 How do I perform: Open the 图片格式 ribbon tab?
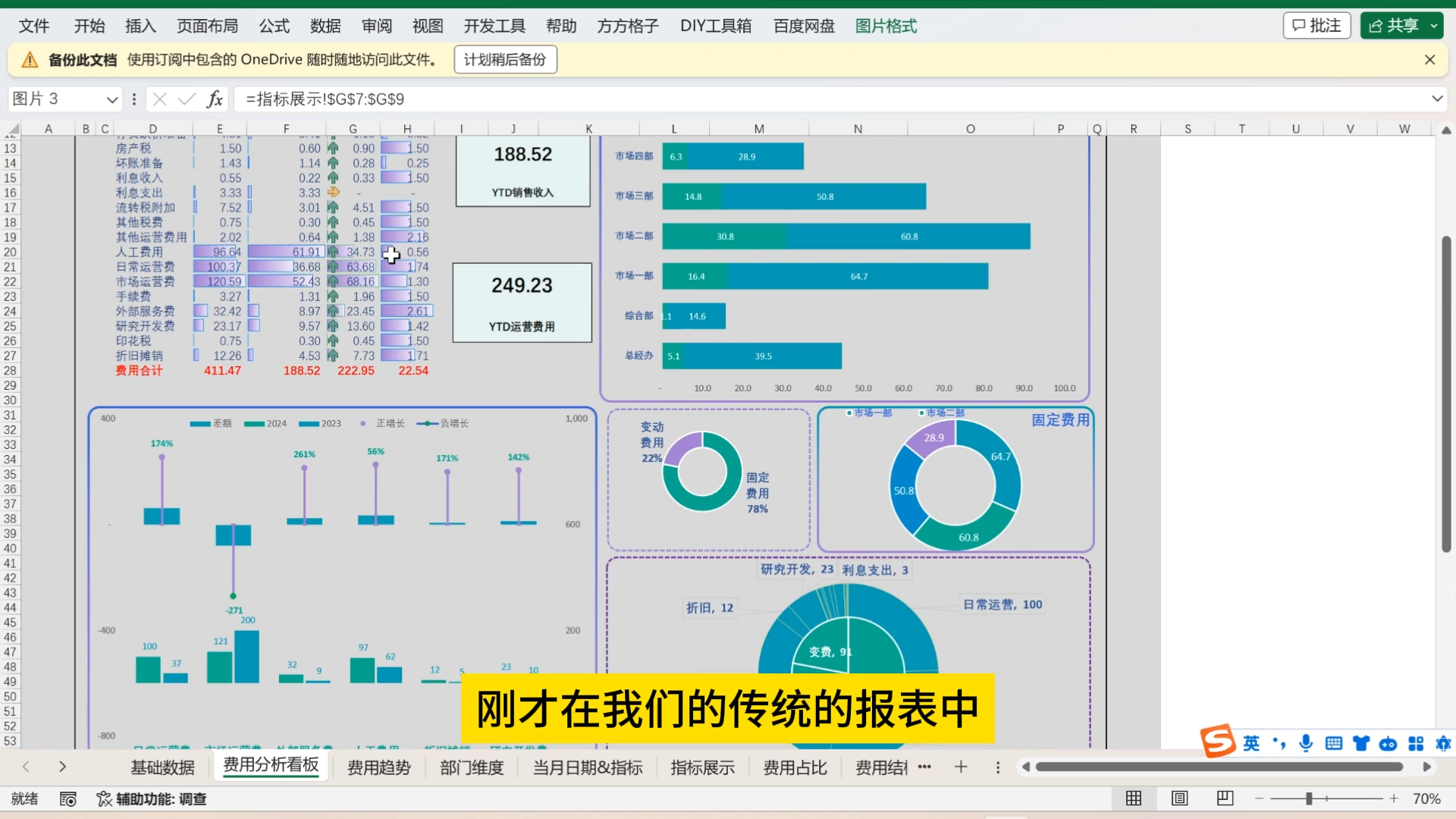886,26
